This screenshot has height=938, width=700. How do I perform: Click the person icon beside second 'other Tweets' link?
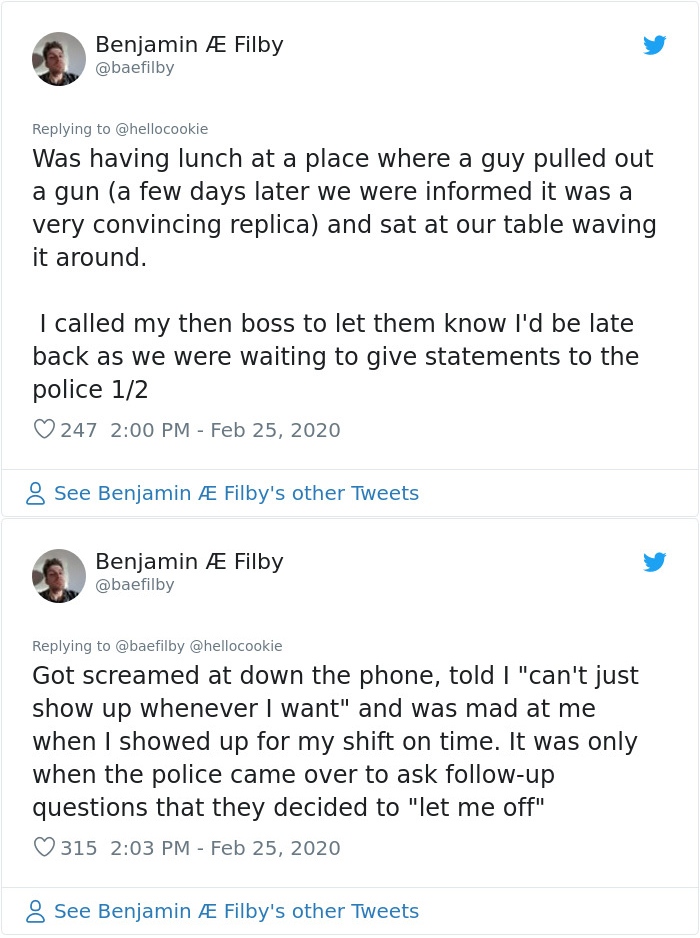(35, 911)
